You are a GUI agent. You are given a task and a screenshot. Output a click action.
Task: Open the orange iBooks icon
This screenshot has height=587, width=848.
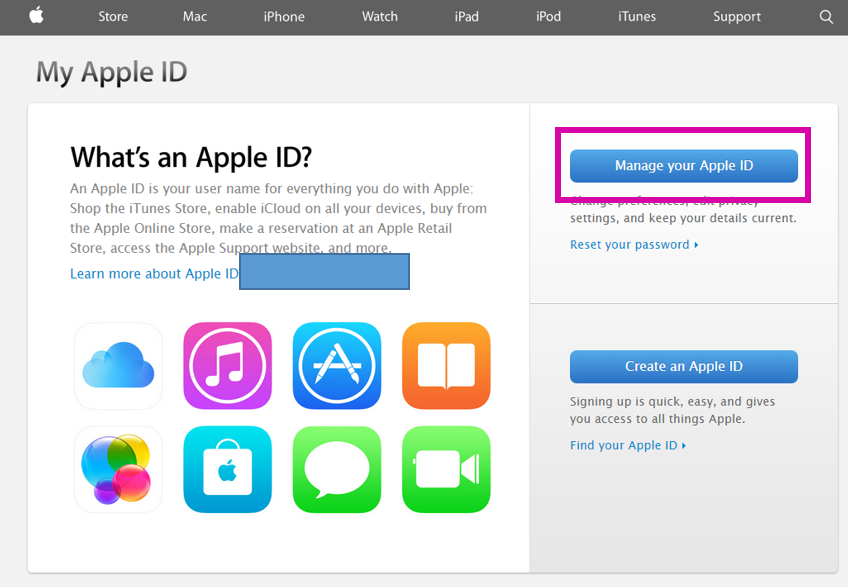pyautogui.click(x=446, y=366)
